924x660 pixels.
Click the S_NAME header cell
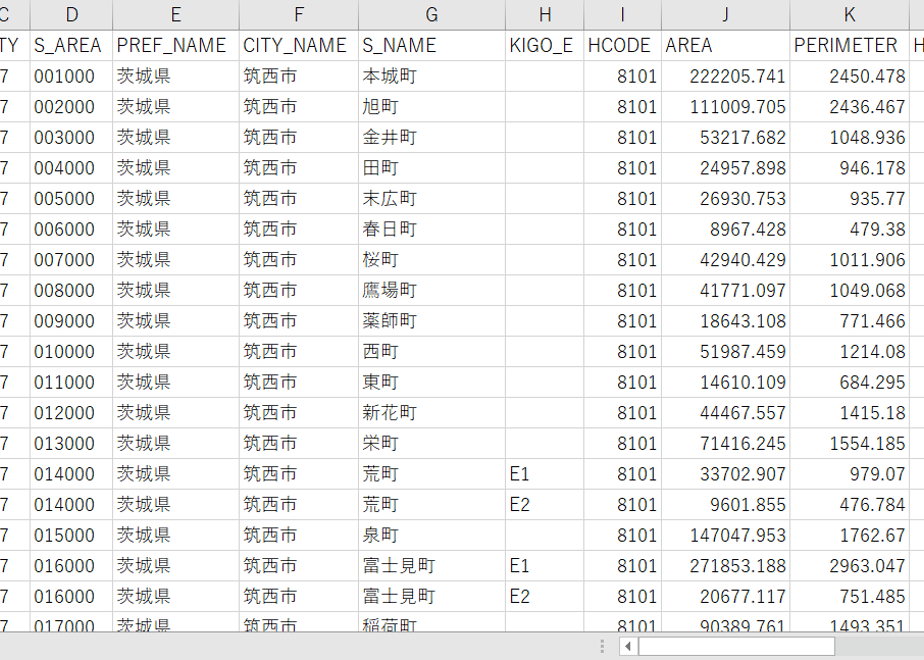coord(431,45)
